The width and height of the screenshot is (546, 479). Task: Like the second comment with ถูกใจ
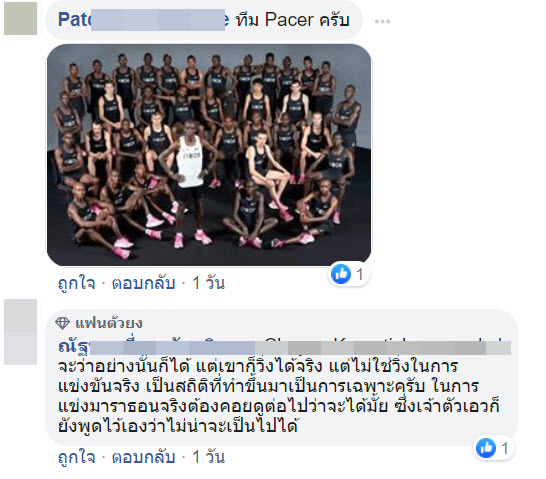[x=77, y=457]
